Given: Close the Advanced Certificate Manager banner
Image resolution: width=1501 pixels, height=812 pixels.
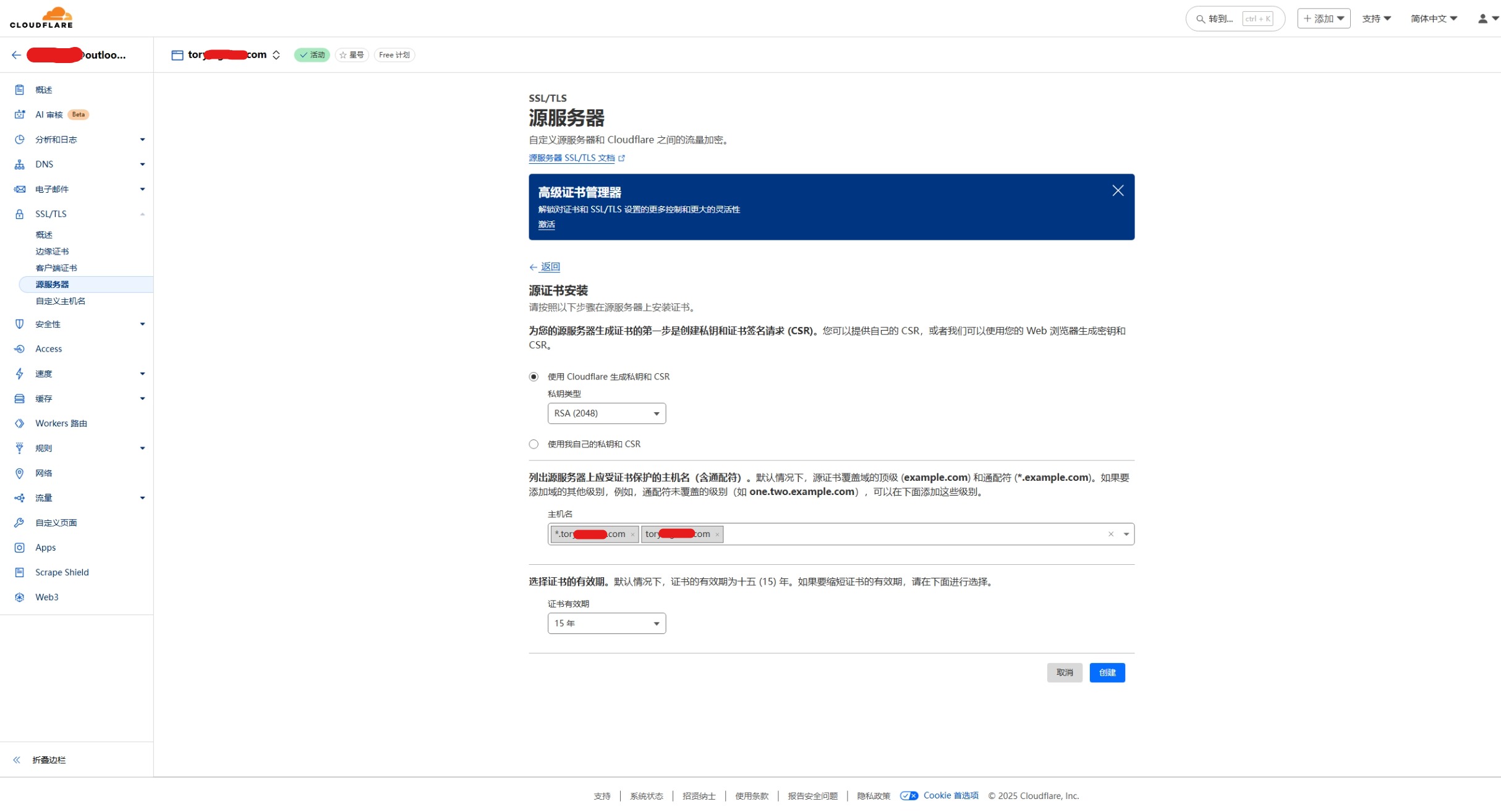Looking at the screenshot, I should click(1117, 191).
